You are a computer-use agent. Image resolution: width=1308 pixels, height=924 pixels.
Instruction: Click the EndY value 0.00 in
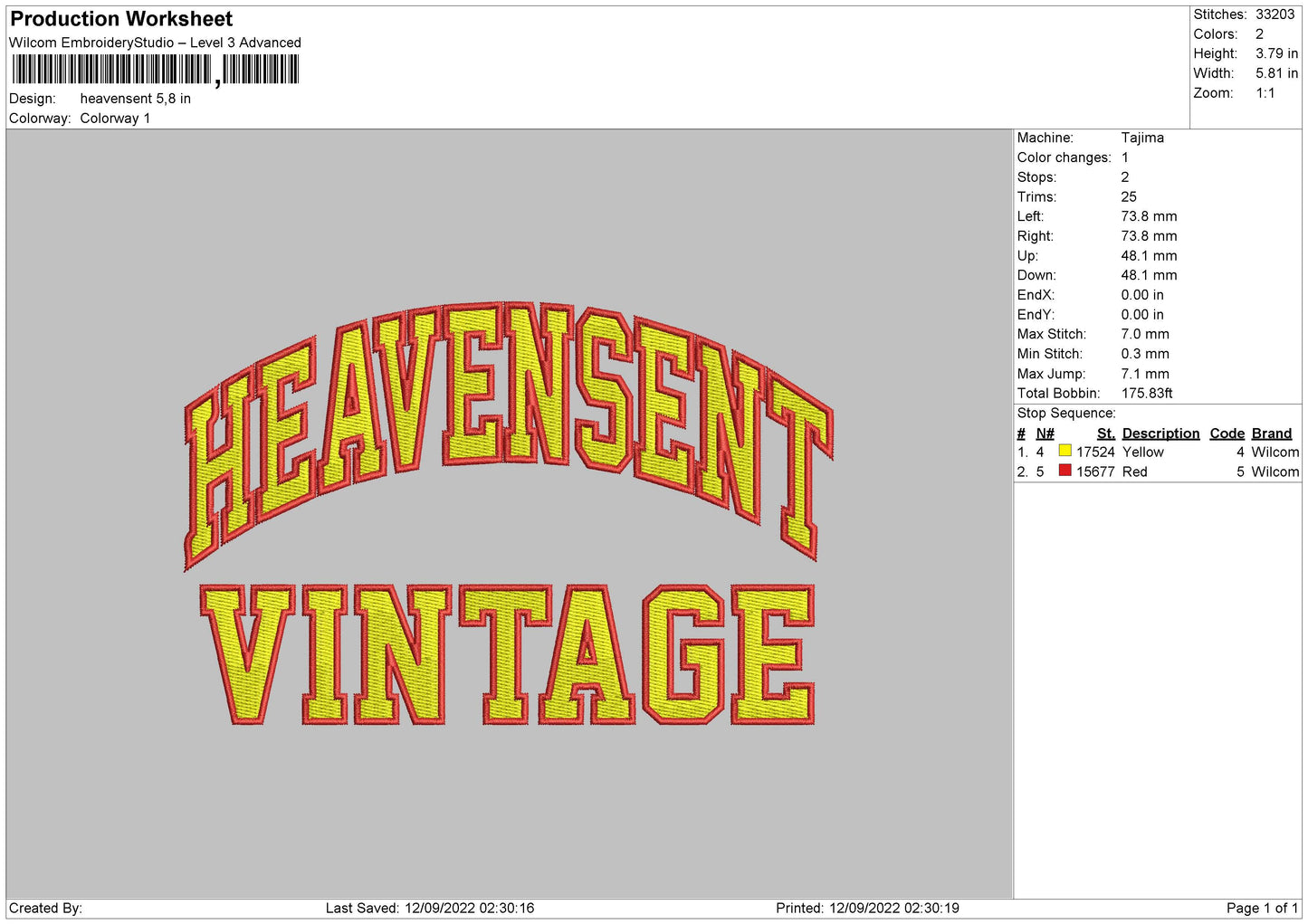[1142, 315]
